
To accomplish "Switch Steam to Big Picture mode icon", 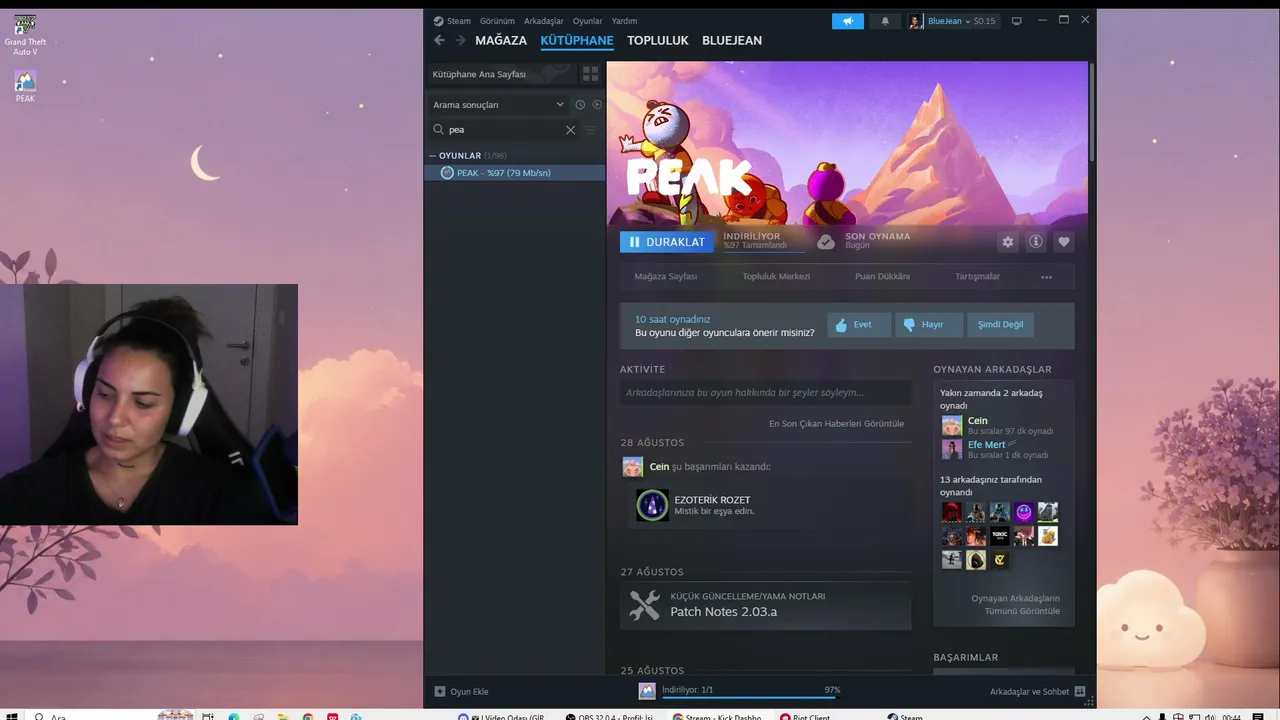I will [x=1017, y=21].
